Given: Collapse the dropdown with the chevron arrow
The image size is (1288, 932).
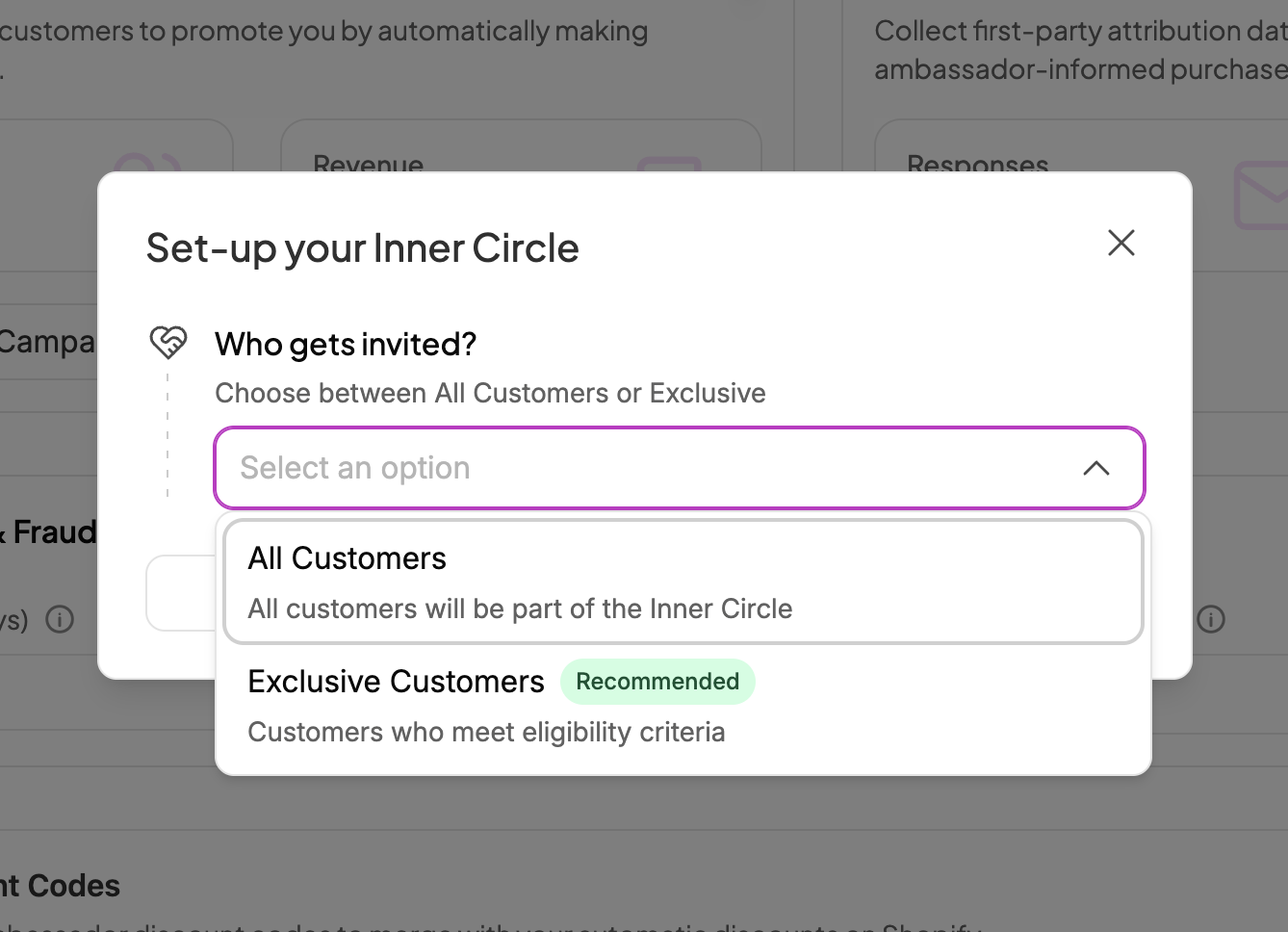Looking at the screenshot, I should tap(1096, 468).
